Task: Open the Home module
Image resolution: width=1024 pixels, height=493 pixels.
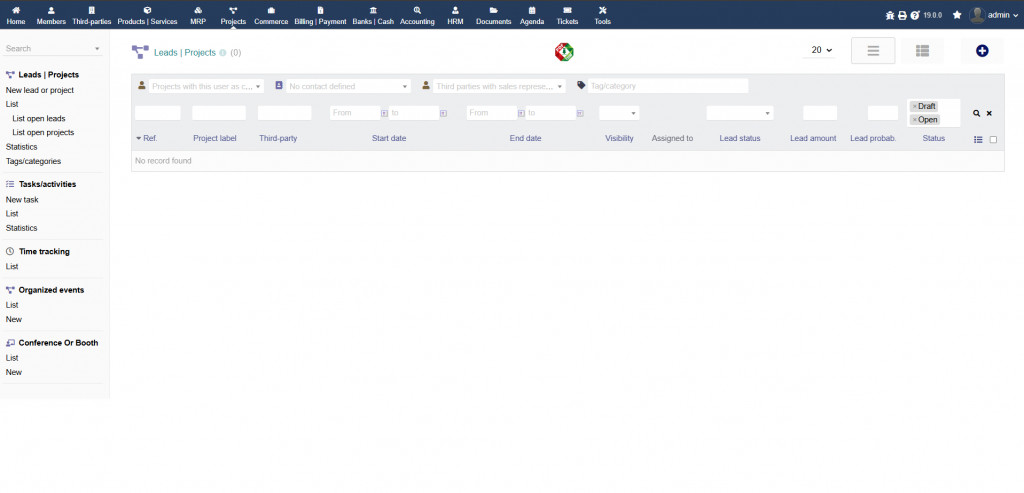Action: (16, 15)
